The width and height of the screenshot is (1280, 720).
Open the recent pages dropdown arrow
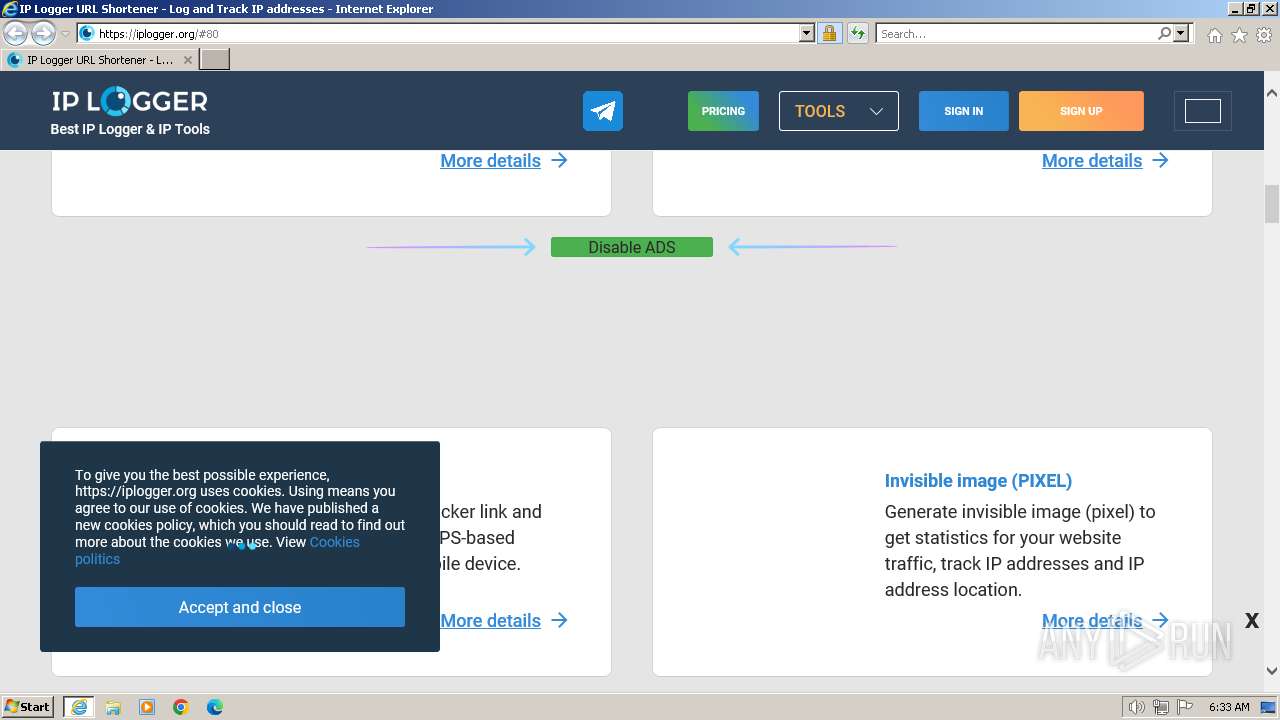point(65,34)
